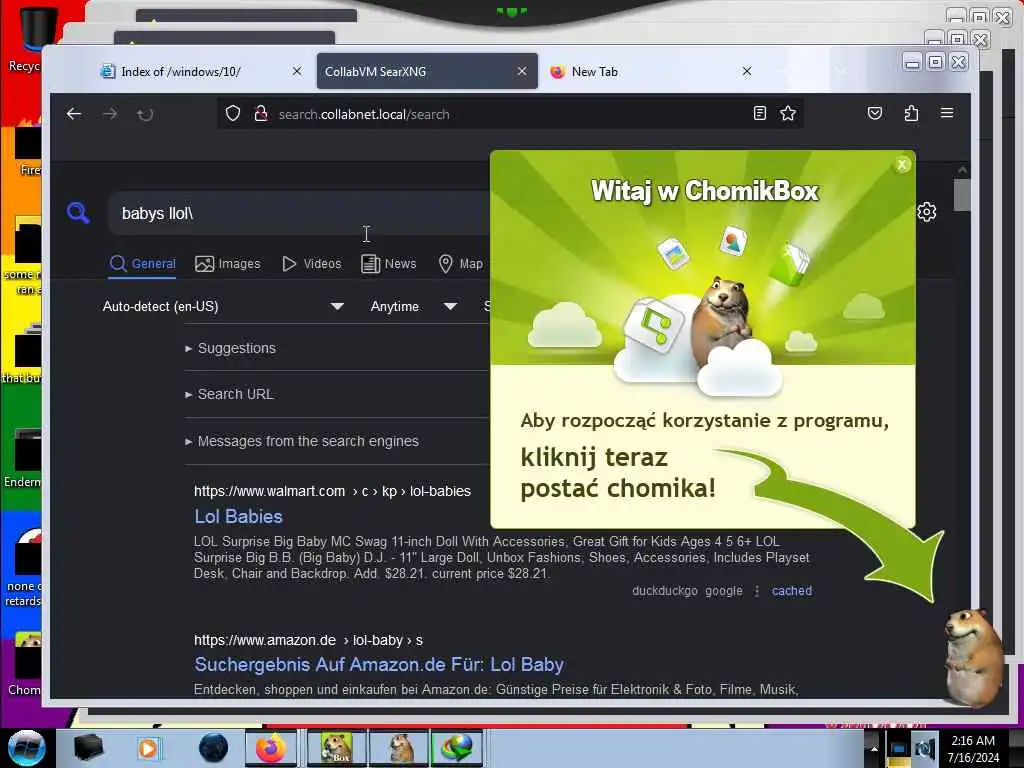Image resolution: width=1024 pixels, height=768 pixels.
Task: Open the clock showing 2:16 AM
Action: (x=973, y=748)
